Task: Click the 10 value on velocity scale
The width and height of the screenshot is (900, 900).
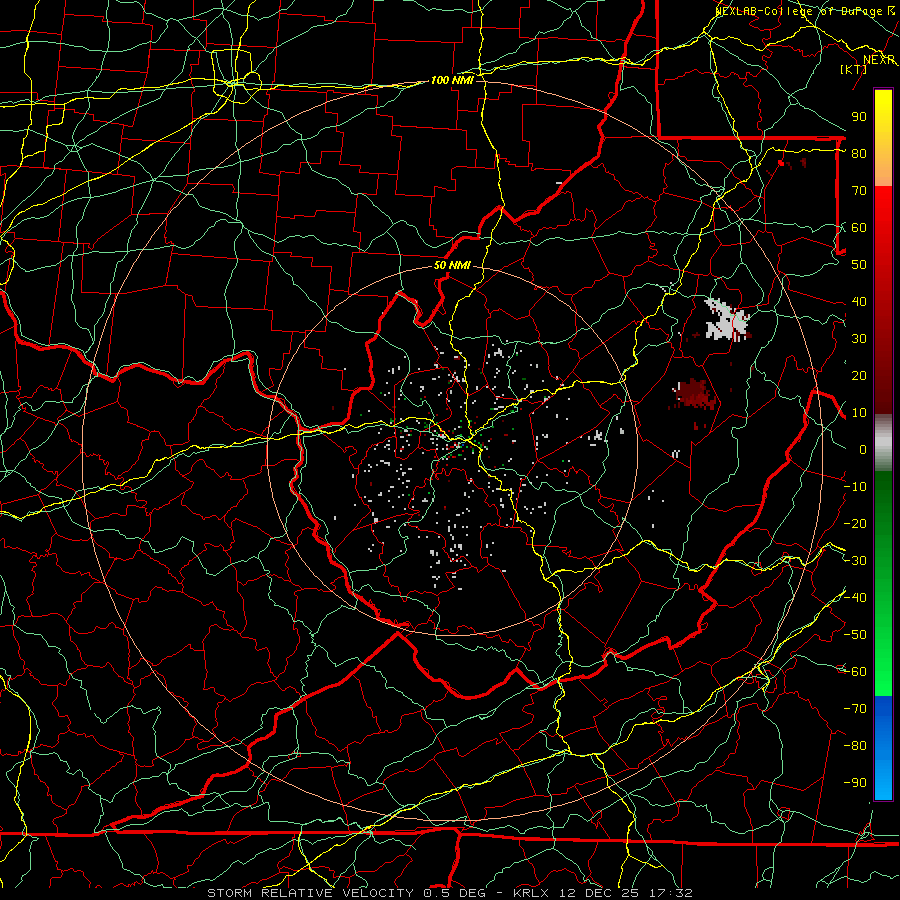Action: coord(859,413)
